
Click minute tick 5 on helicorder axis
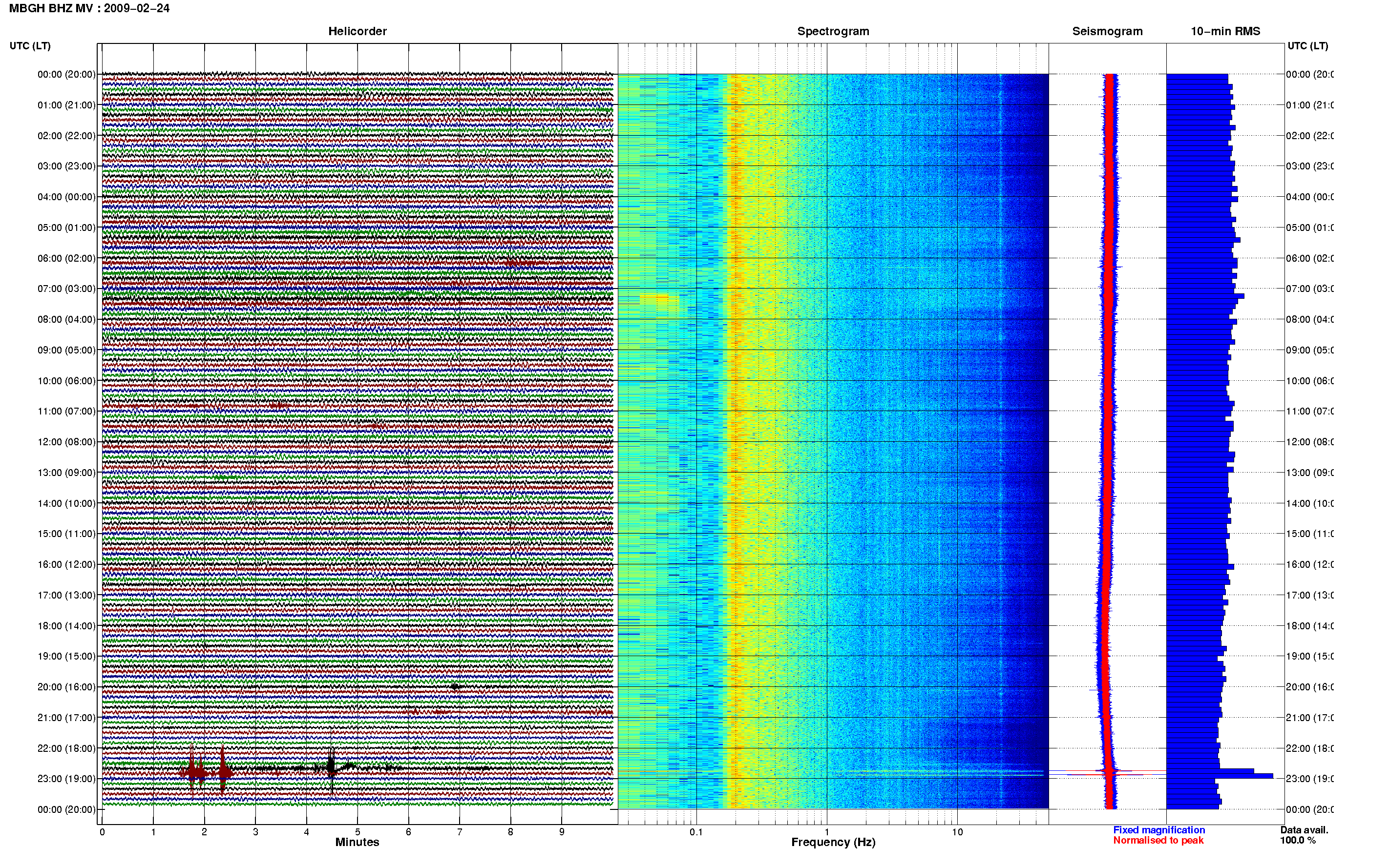coord(357,832)
